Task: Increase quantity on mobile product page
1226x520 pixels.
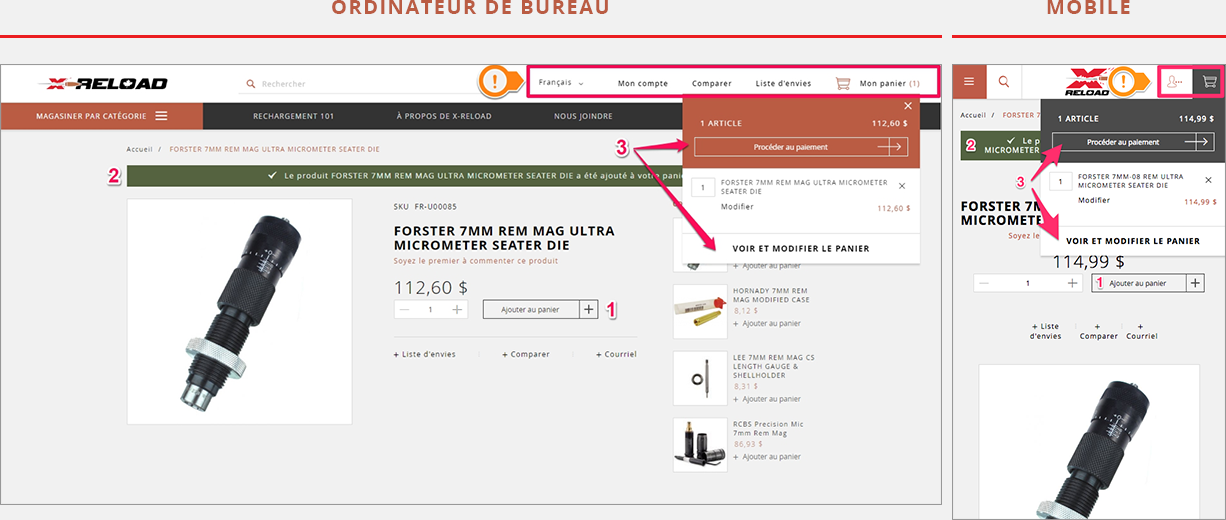Action: [1073, 283]
